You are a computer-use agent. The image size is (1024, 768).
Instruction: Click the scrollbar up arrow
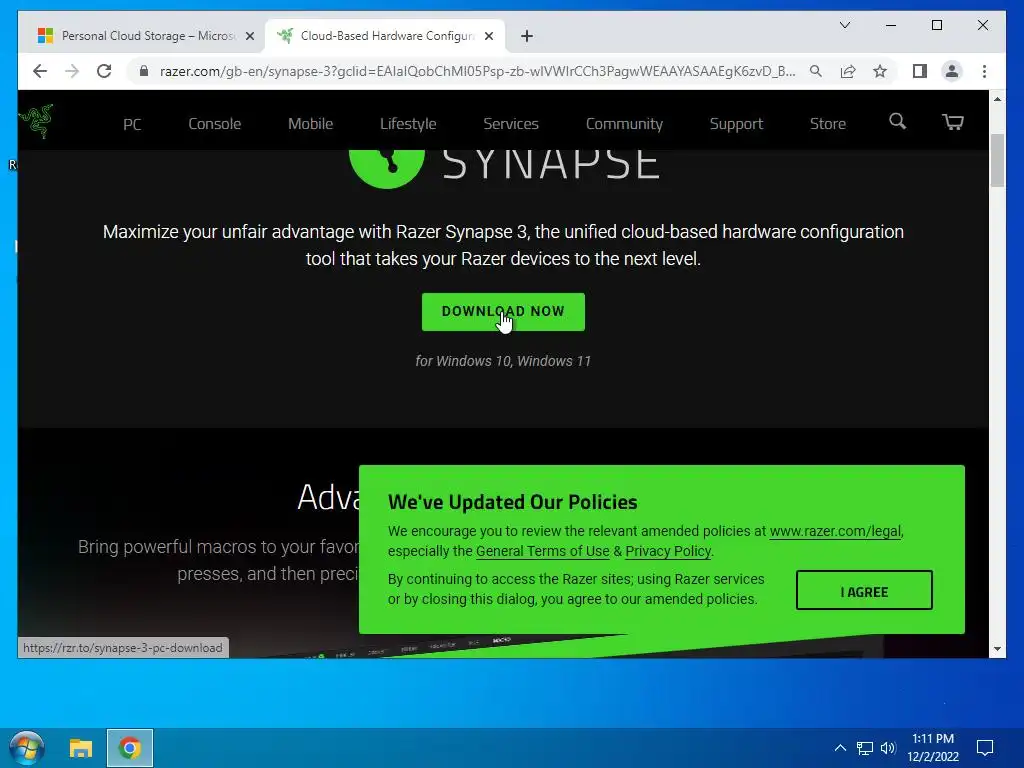pos(997,99)
